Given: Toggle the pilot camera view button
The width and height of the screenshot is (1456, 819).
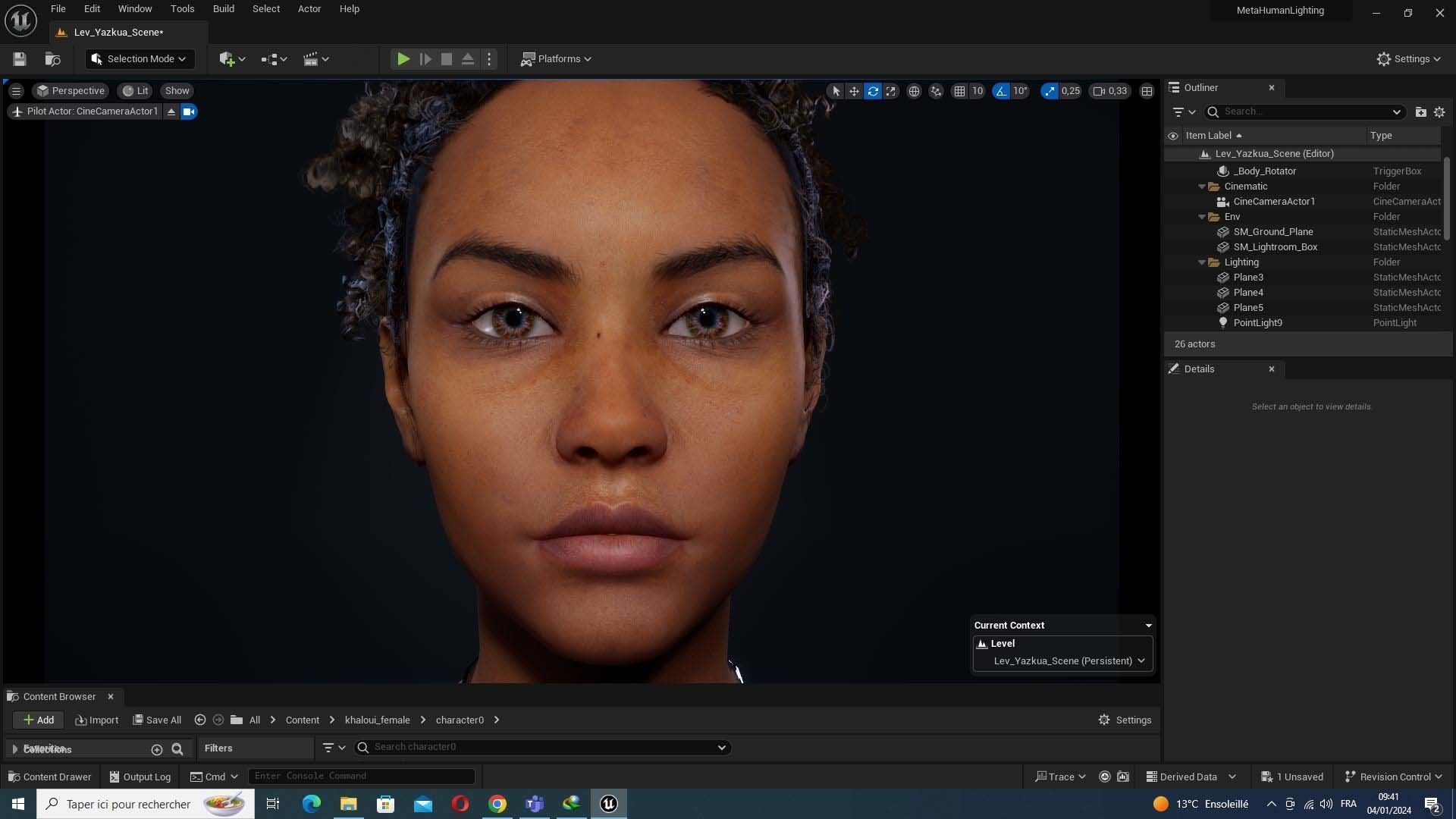Looking at the screenshot, I should (x=189, y=111).
